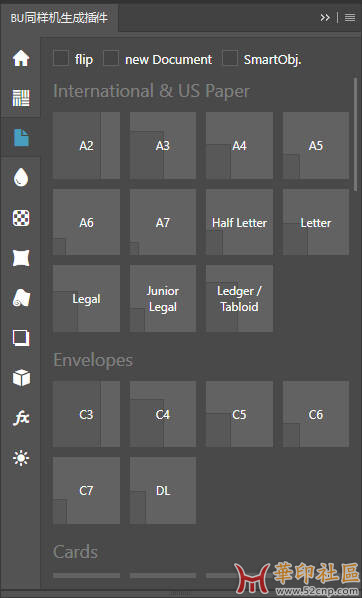Select the DL envelope preset
Screen dimensions: 362x598
point(163,490)
